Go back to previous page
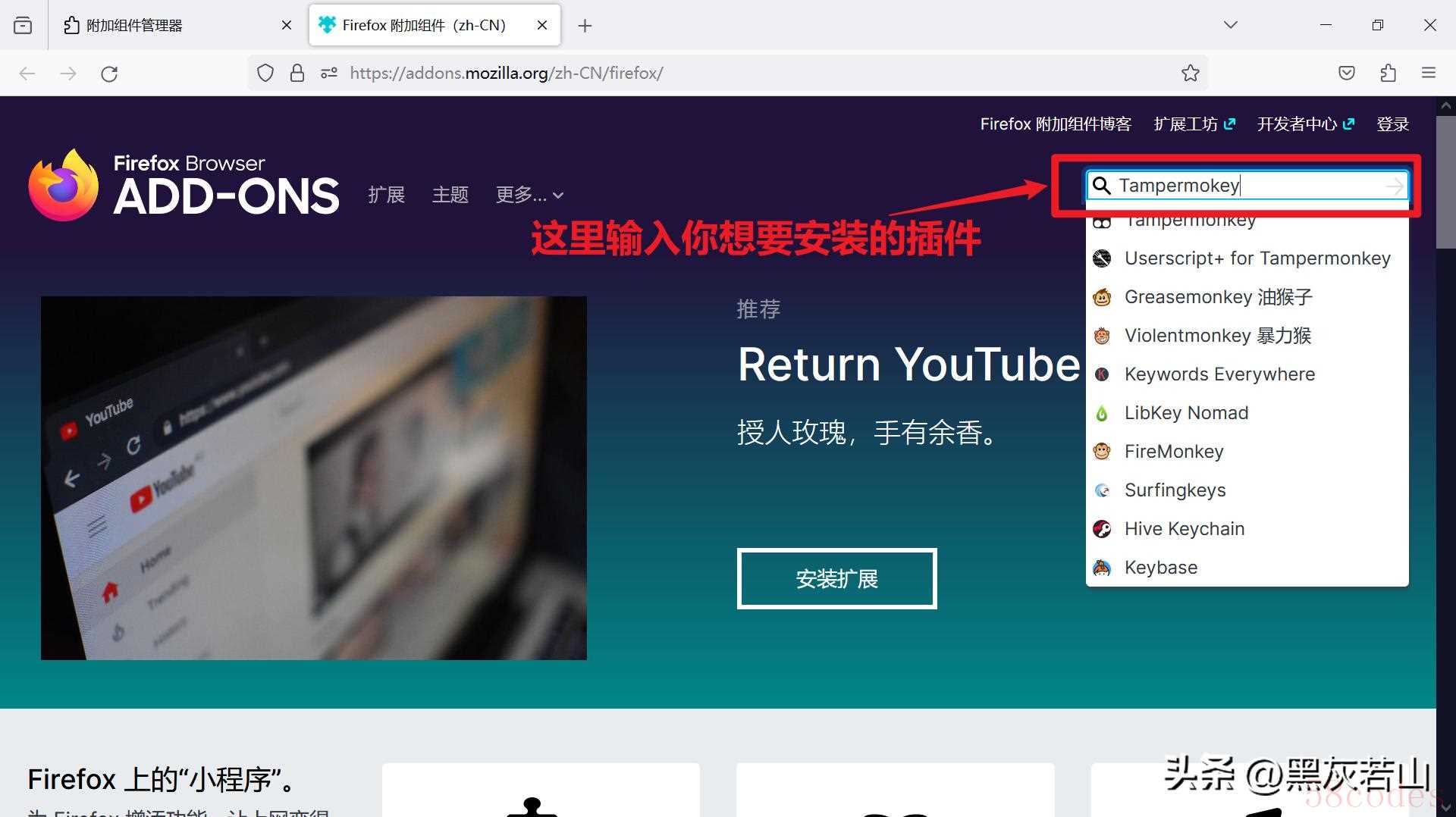Screen dimensions: 1456x817 pyautogui.click(x=27, y=74)
